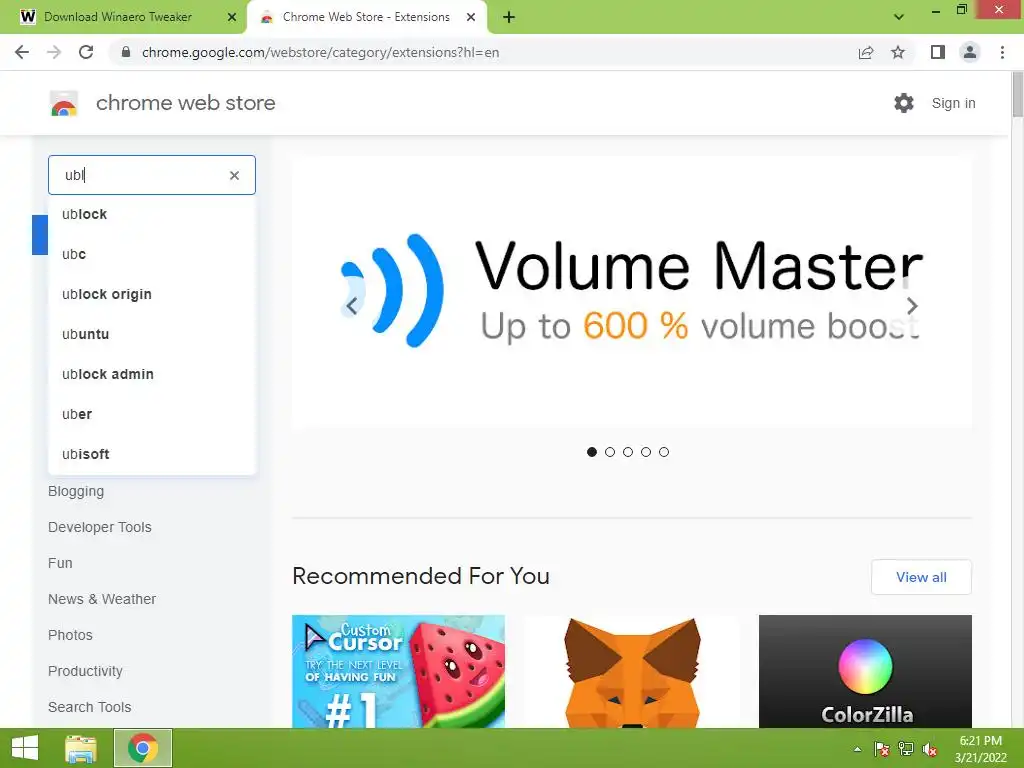This screenshot has width=1024, height=768.
Task: Open the Search Tools category
Action: (x=89, y=707)
